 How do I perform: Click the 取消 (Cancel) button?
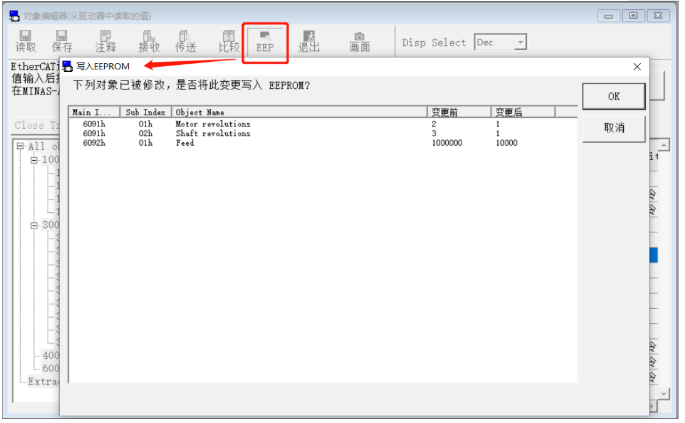point(613,128)
